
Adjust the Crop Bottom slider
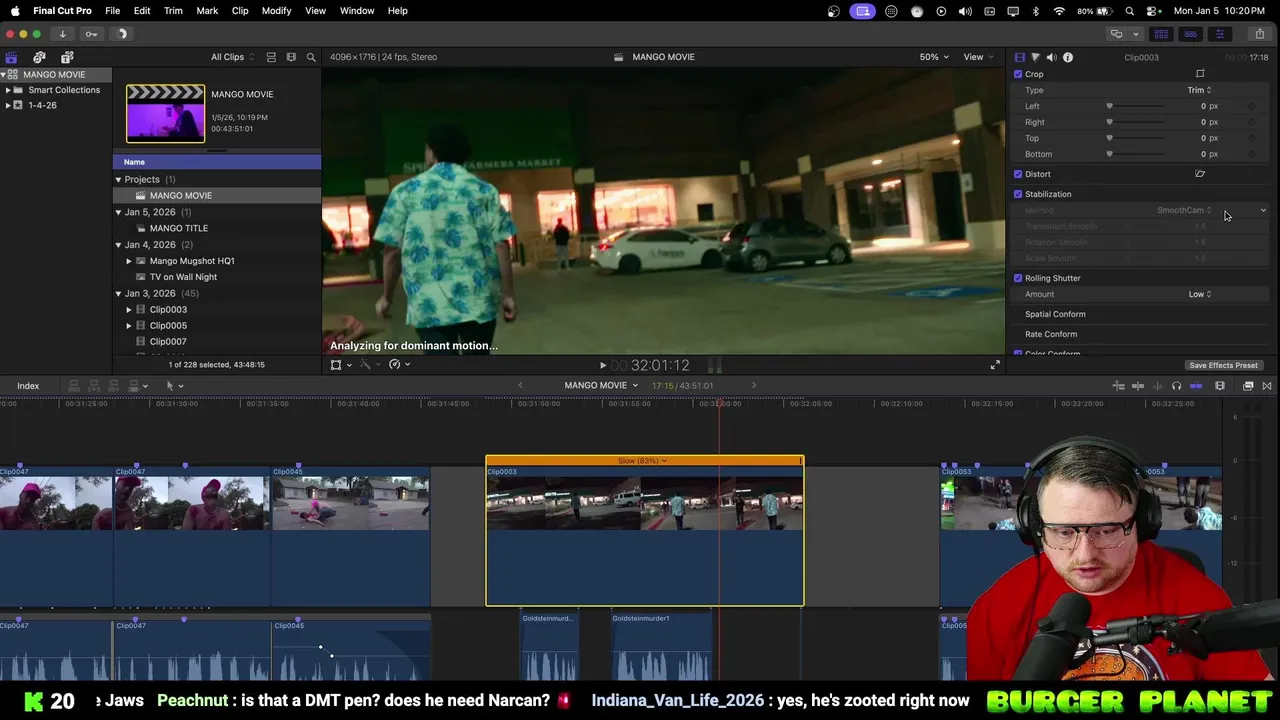(1135, 154)
